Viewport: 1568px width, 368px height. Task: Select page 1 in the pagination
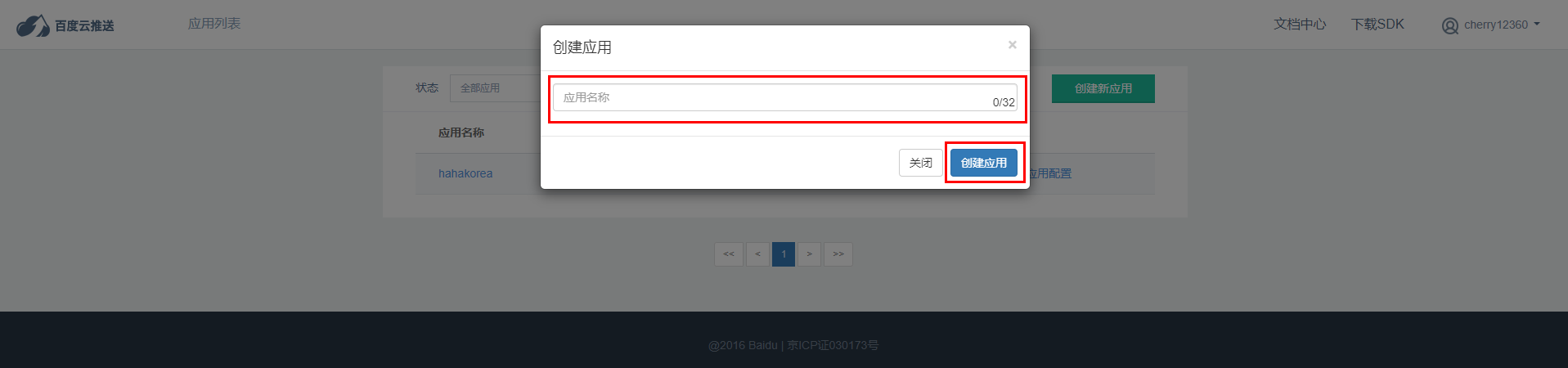[x=784, y=254]
